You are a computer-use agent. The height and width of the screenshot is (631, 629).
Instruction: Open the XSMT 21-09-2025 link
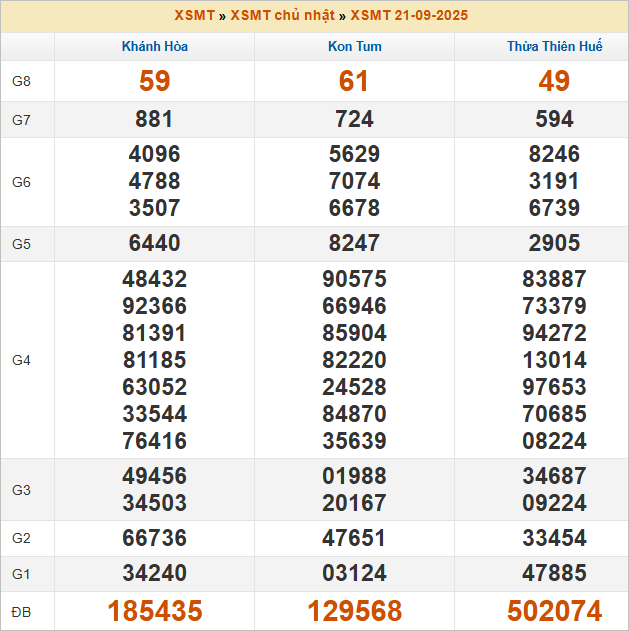coord(409,16)
